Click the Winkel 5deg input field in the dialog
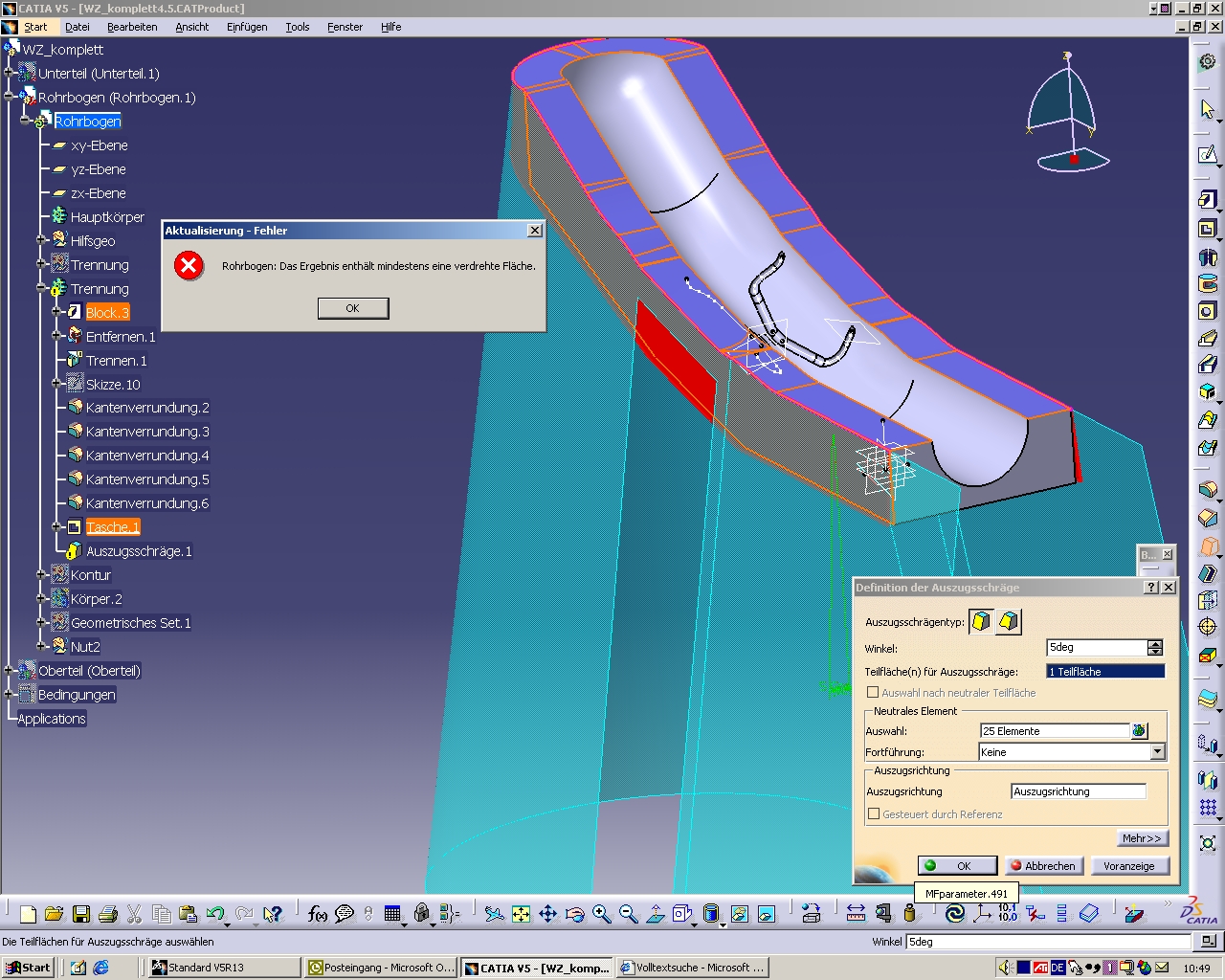This screenshot has width=1225, height=980. [1097, 648]
